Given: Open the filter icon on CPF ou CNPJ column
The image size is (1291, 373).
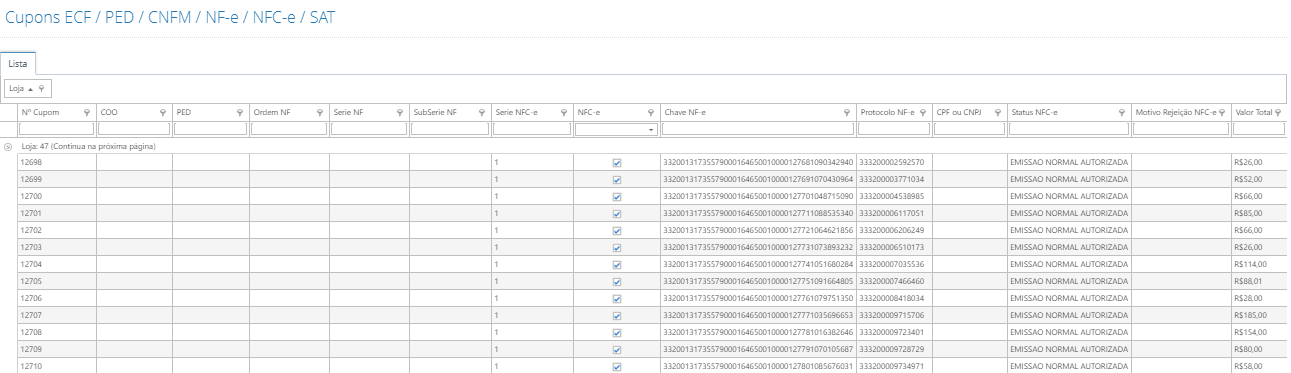Looking at the screenshot, I should tap(997, 113).
